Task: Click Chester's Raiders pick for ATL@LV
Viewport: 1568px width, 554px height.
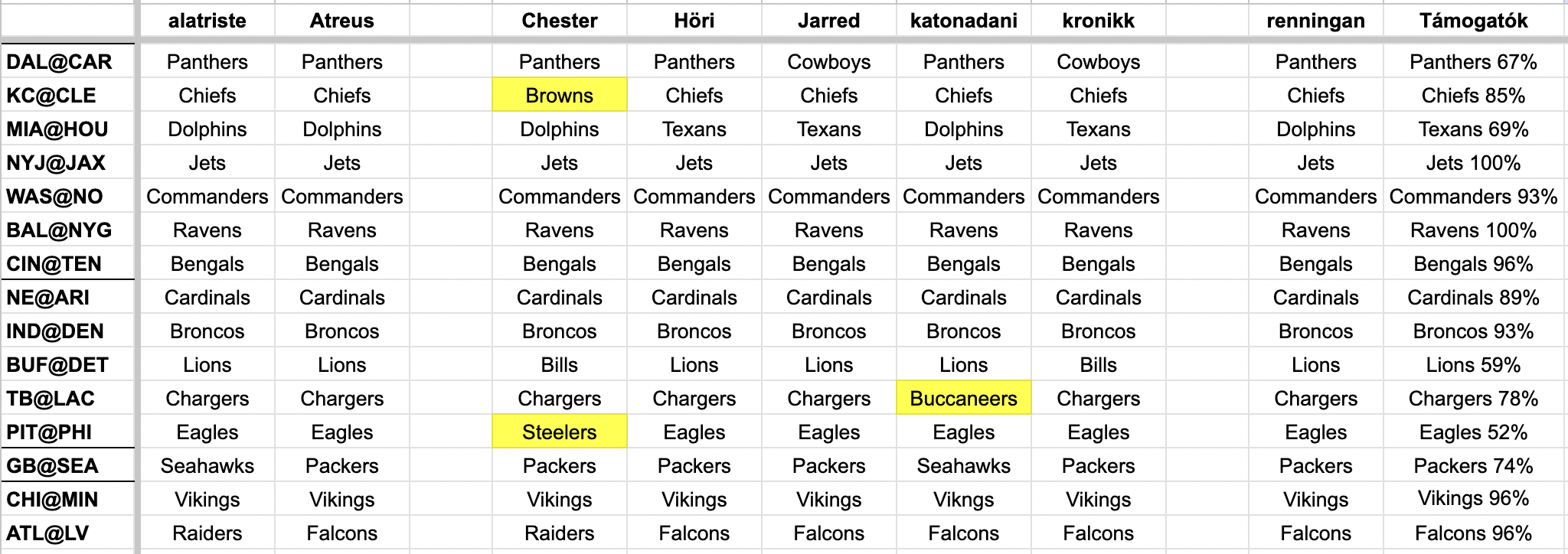Action: [559, 533]
